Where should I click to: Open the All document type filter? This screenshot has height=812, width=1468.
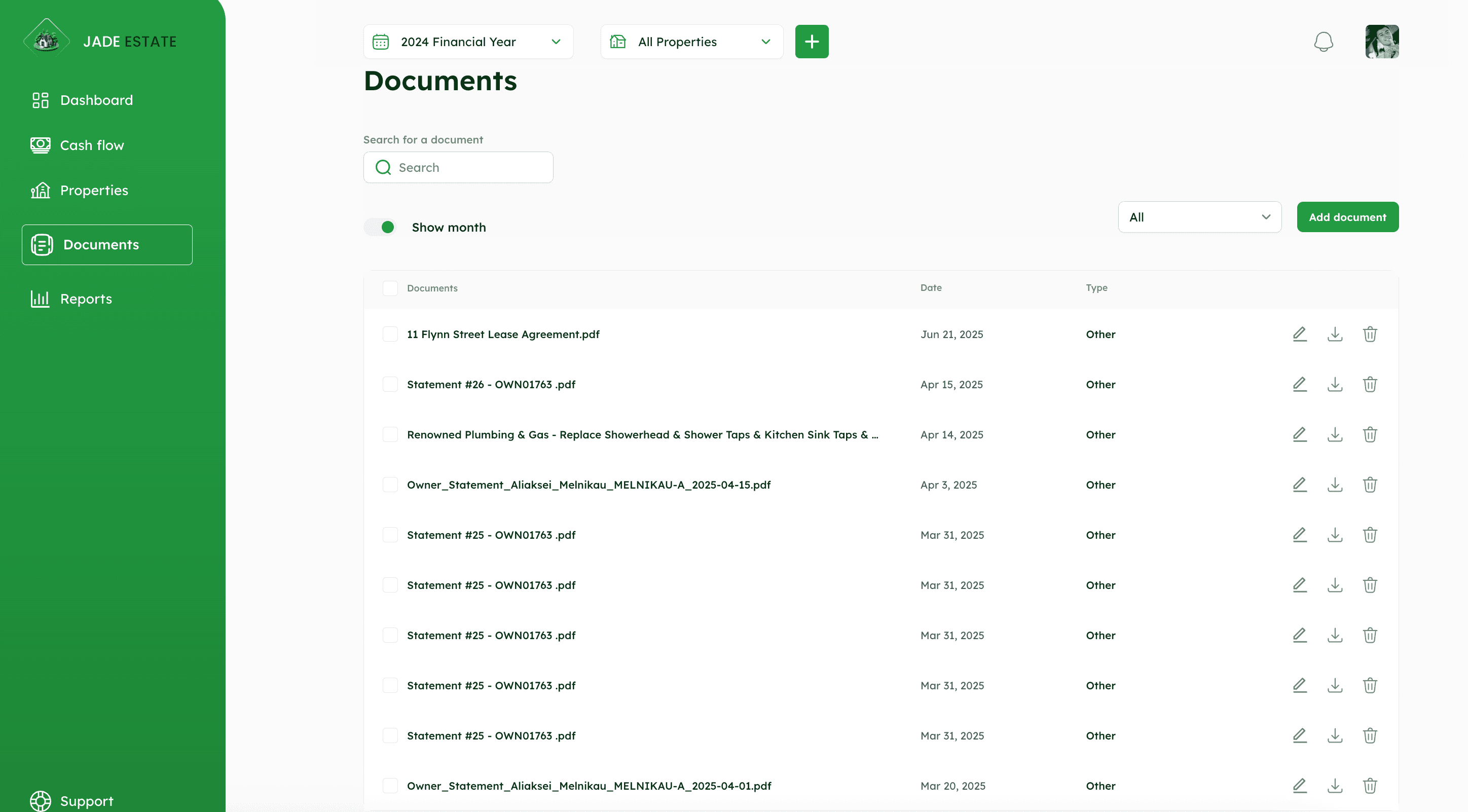pyautogui.click(x=1199, y=217)
